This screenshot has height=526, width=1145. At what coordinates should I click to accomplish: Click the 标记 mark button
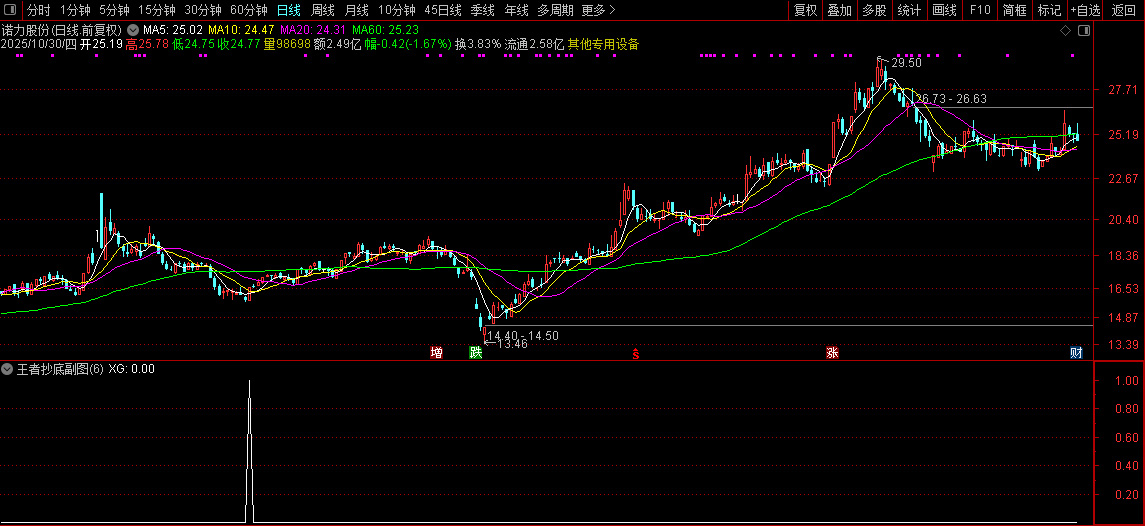point(1049,10)
